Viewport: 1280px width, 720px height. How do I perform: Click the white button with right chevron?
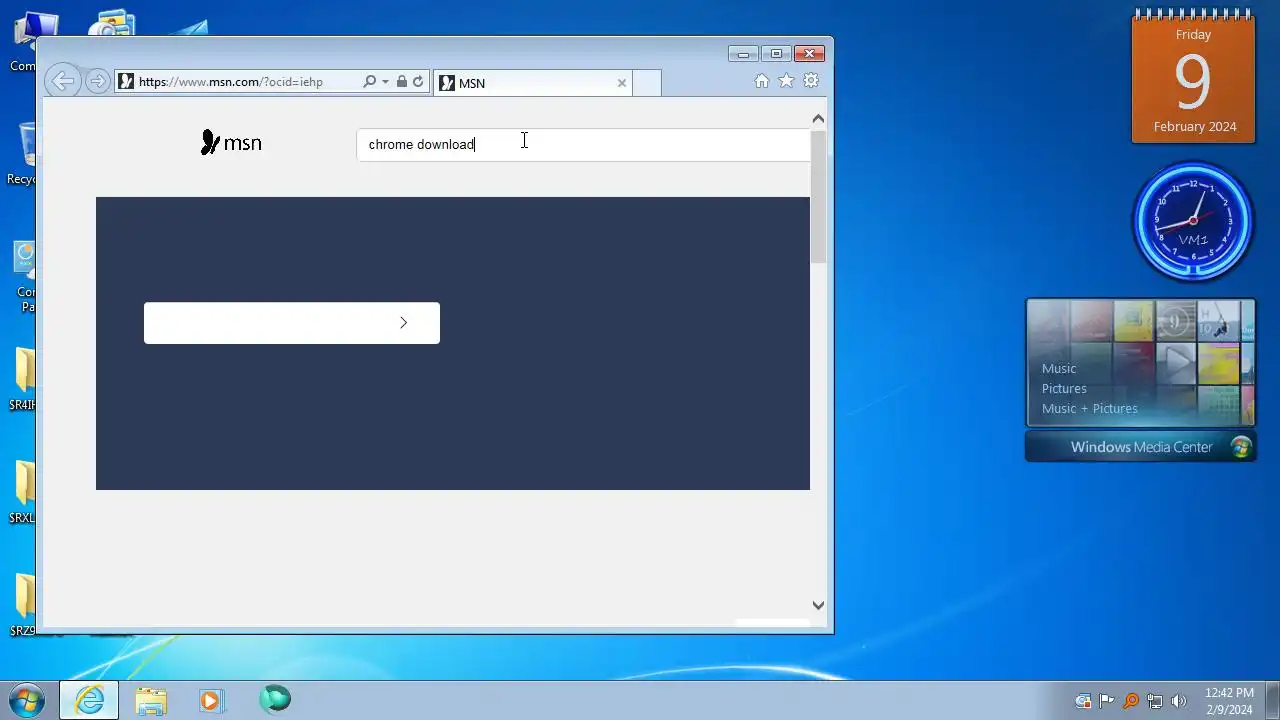click(292, 323)
